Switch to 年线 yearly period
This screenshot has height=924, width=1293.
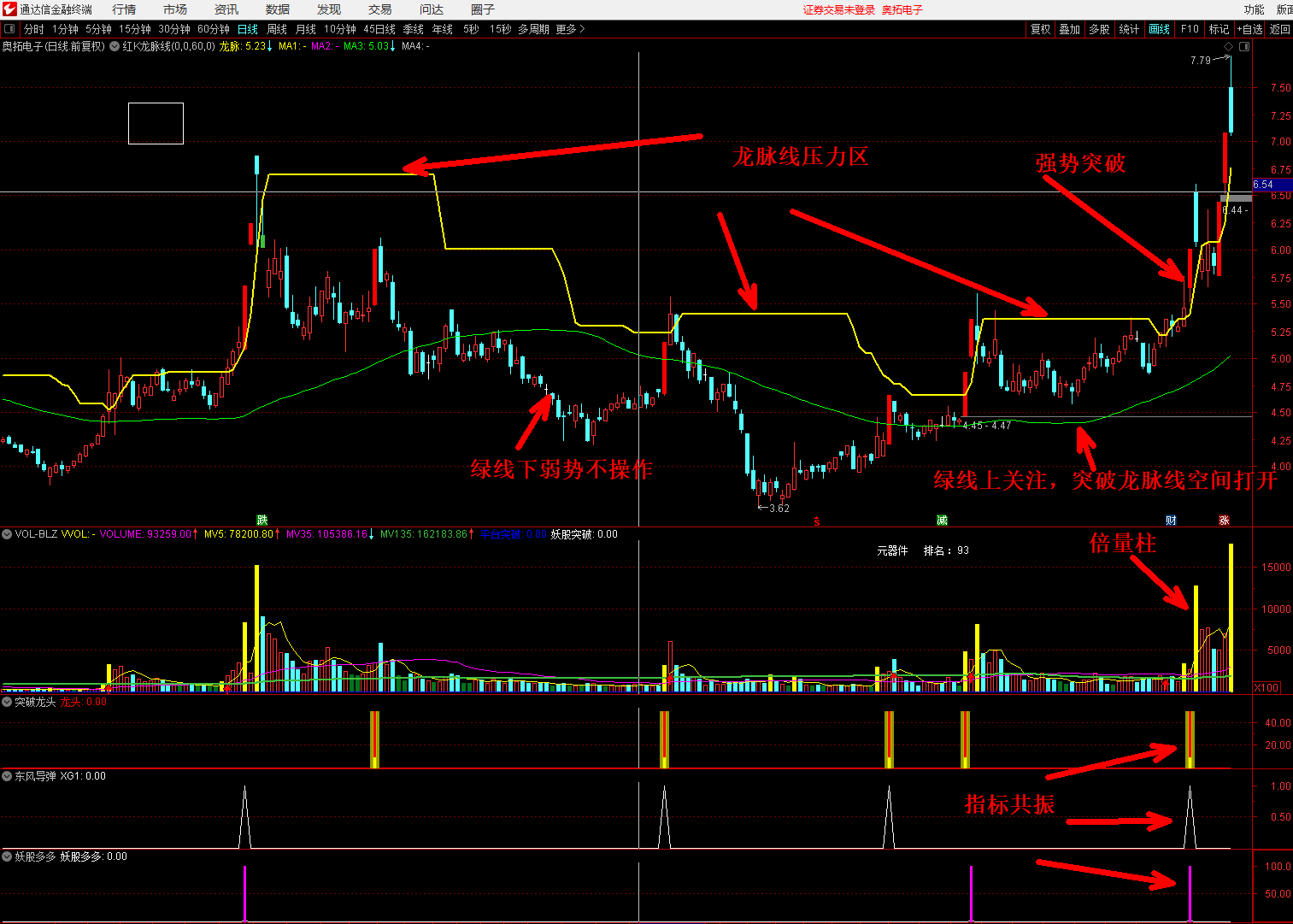click(x=443, y=29)
